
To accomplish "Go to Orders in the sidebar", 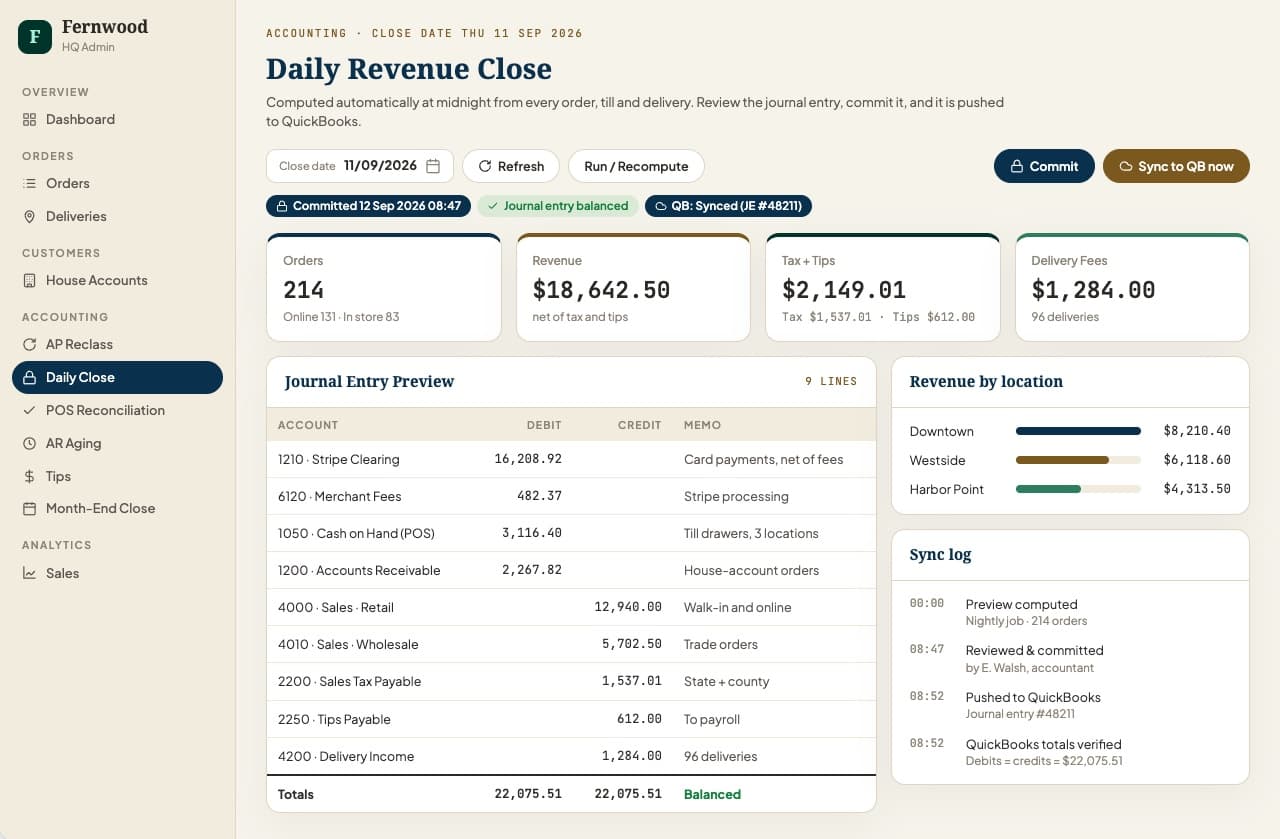I will 117,183.
